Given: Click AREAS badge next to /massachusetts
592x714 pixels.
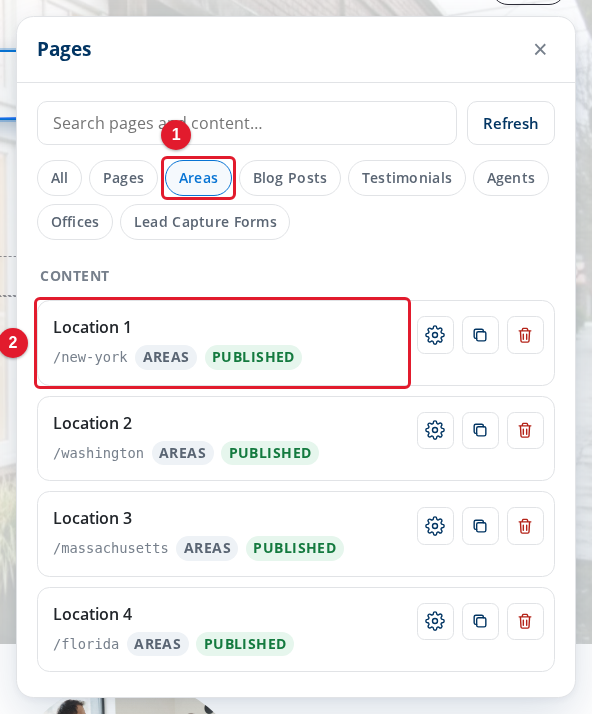Looking at the screenshot, I should pyautogui.click(x=207, y=548).
